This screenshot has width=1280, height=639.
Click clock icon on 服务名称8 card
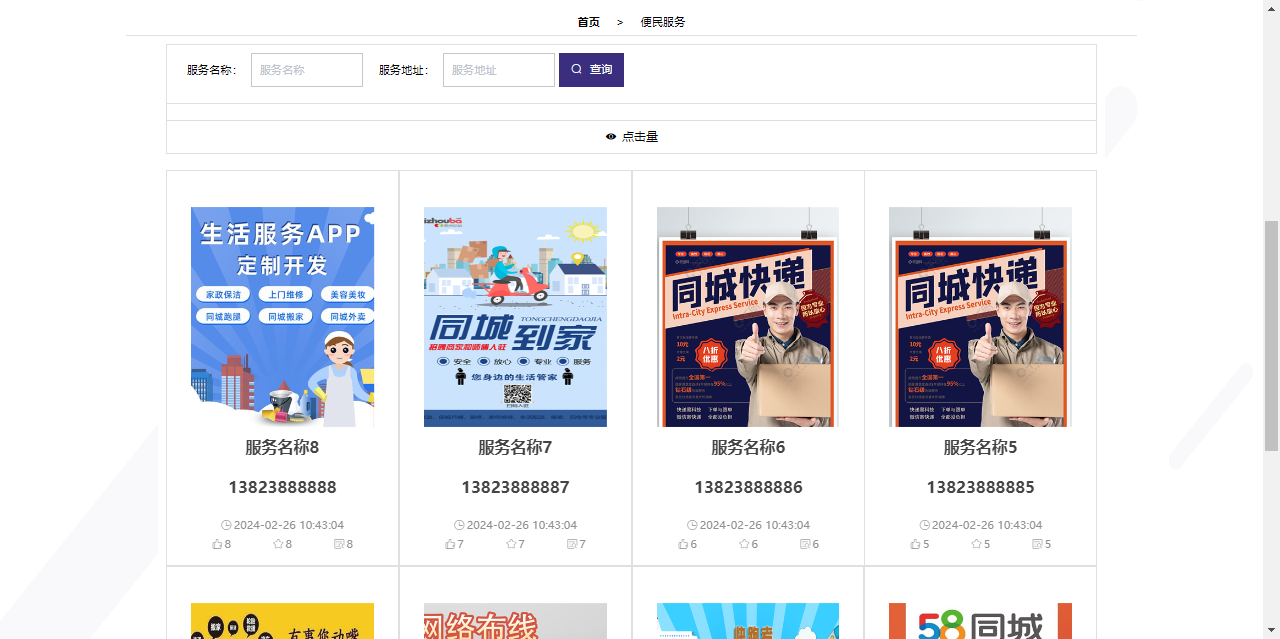coord(226,525)
